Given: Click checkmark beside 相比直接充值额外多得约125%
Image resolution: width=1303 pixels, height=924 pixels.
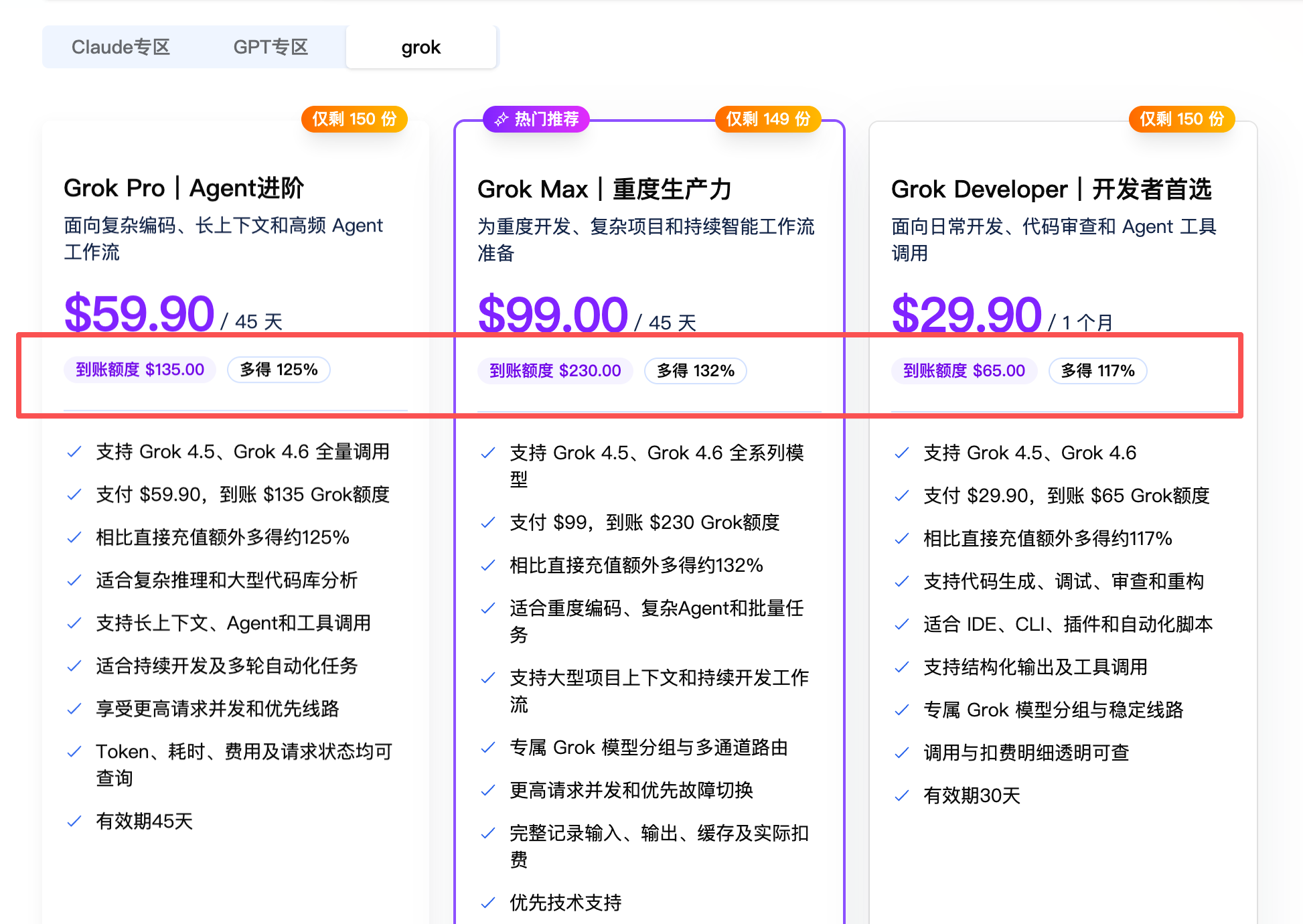Looking at the screenshot, I should tap(74, 538).
